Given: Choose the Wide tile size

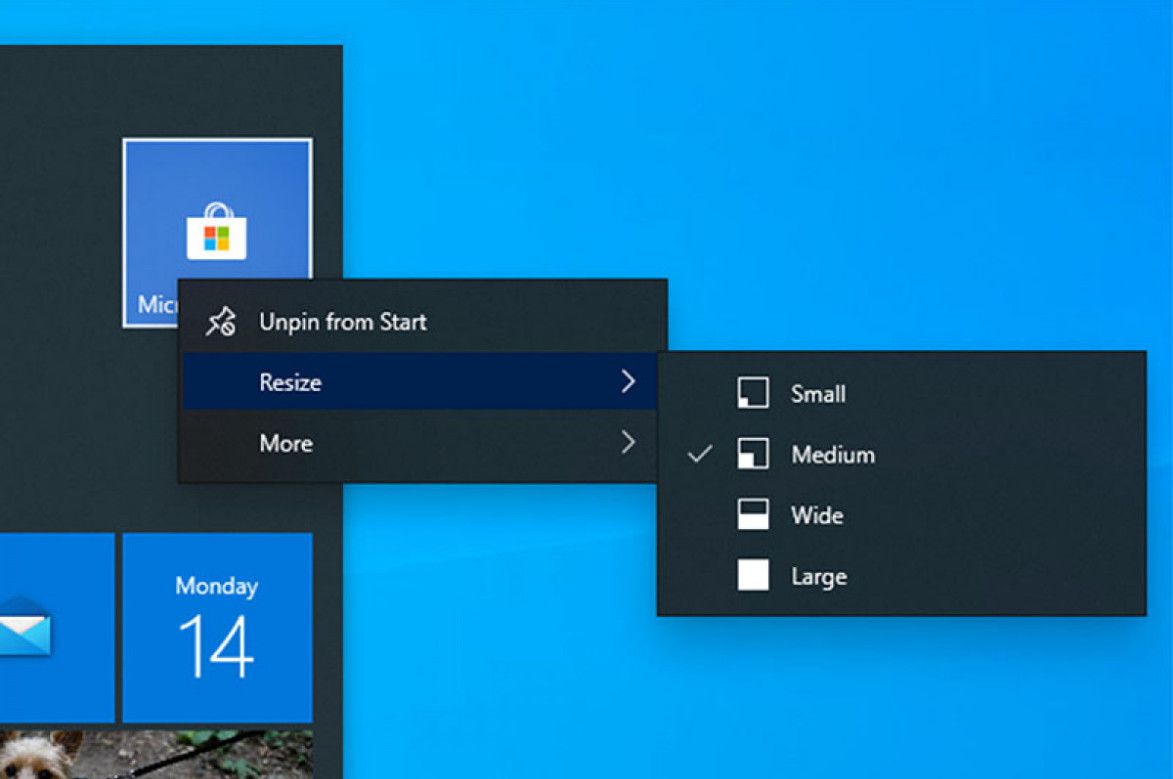Looking at the screenshot, I should [901, 515].
